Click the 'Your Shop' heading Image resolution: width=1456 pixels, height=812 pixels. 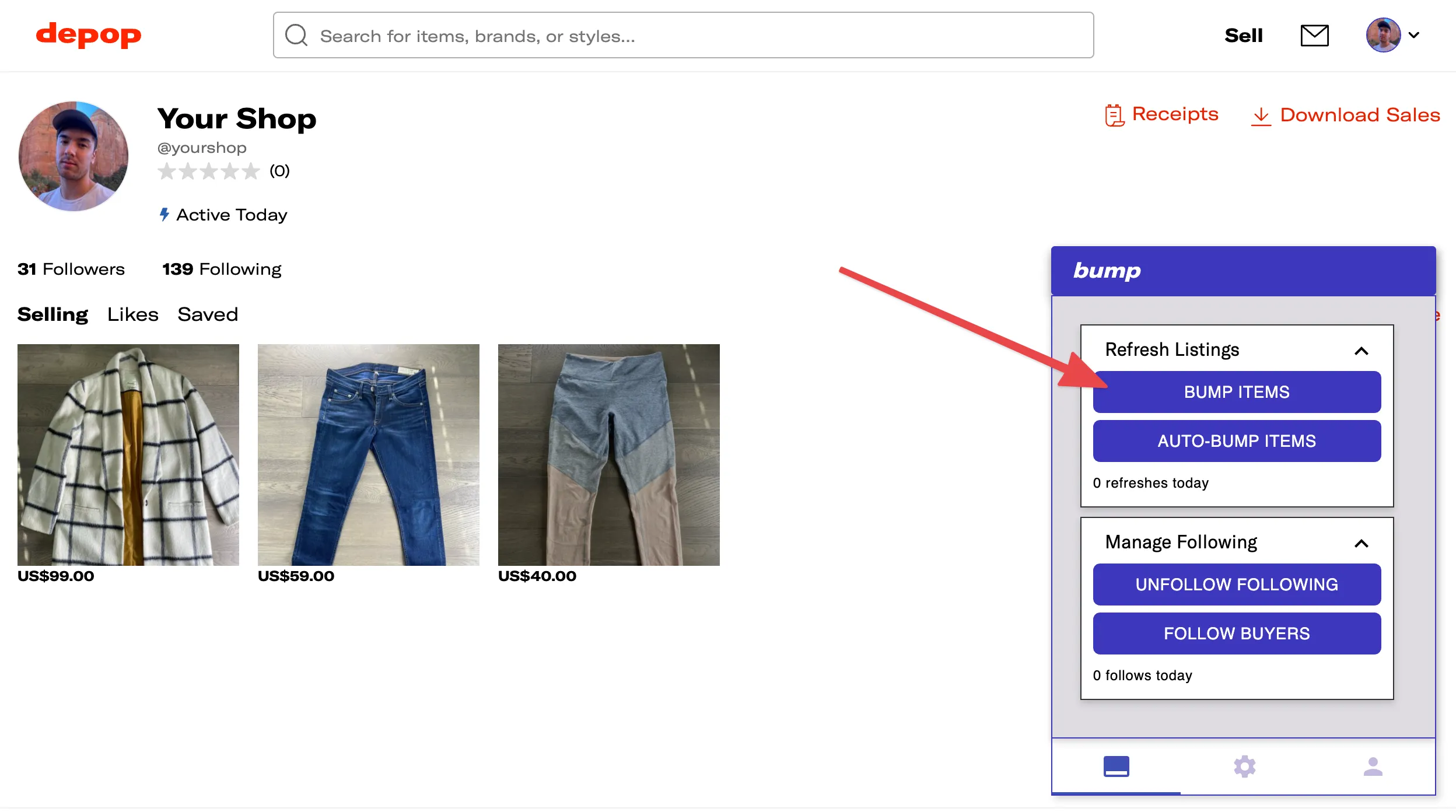click(237, 118)
